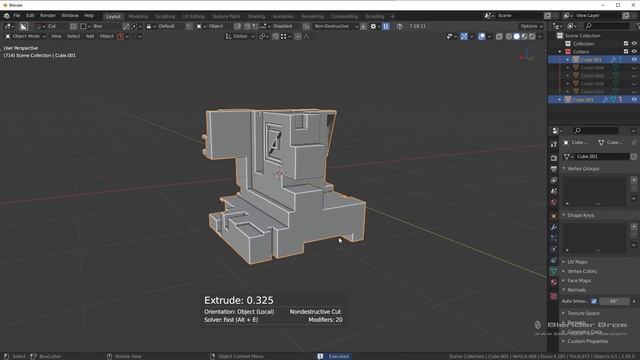The image size is (640, 360).
Task: Open the Edit menu
Action: coord(30,16)
